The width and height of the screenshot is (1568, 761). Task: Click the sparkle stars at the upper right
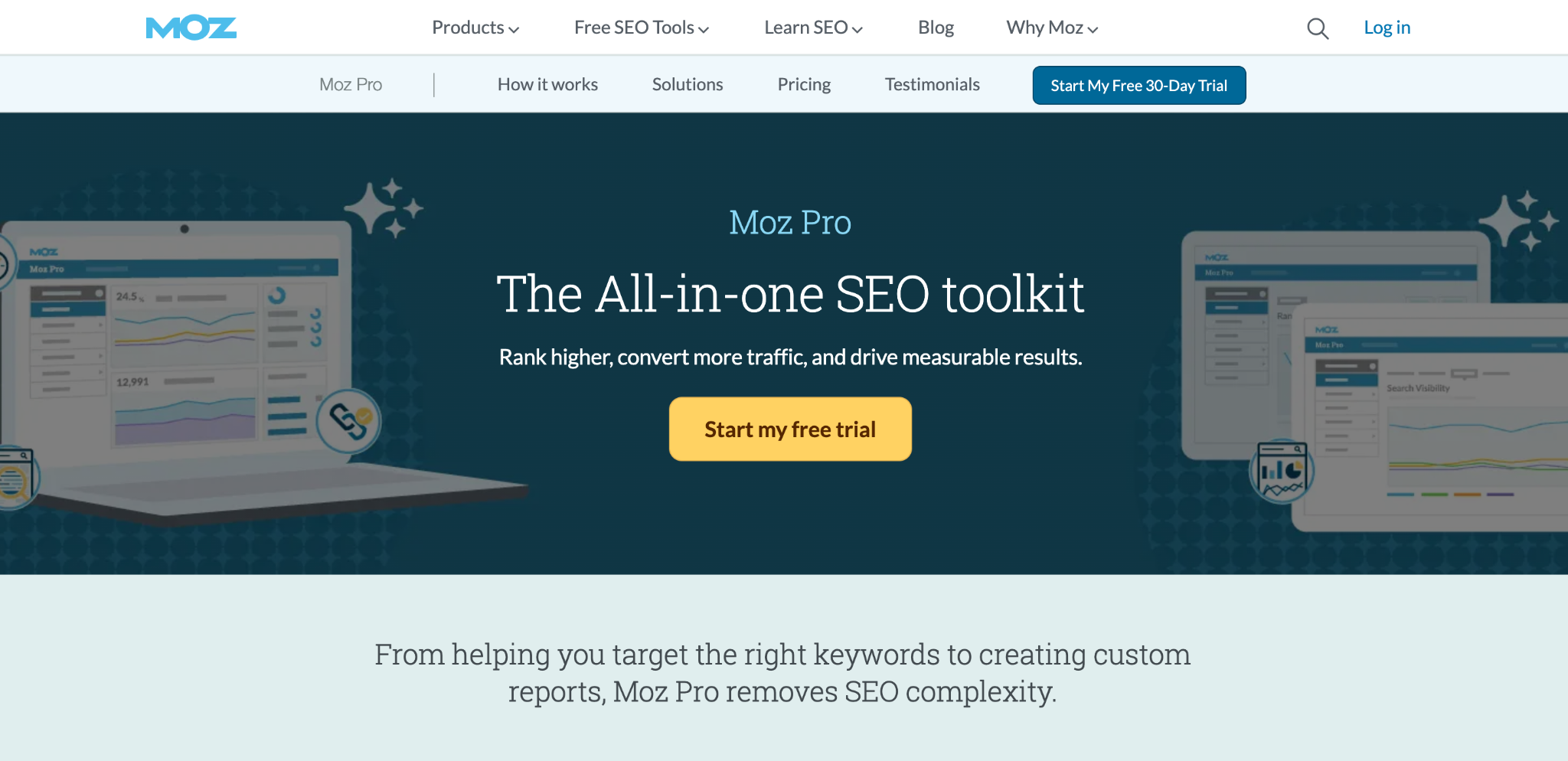pos(1518,220)
